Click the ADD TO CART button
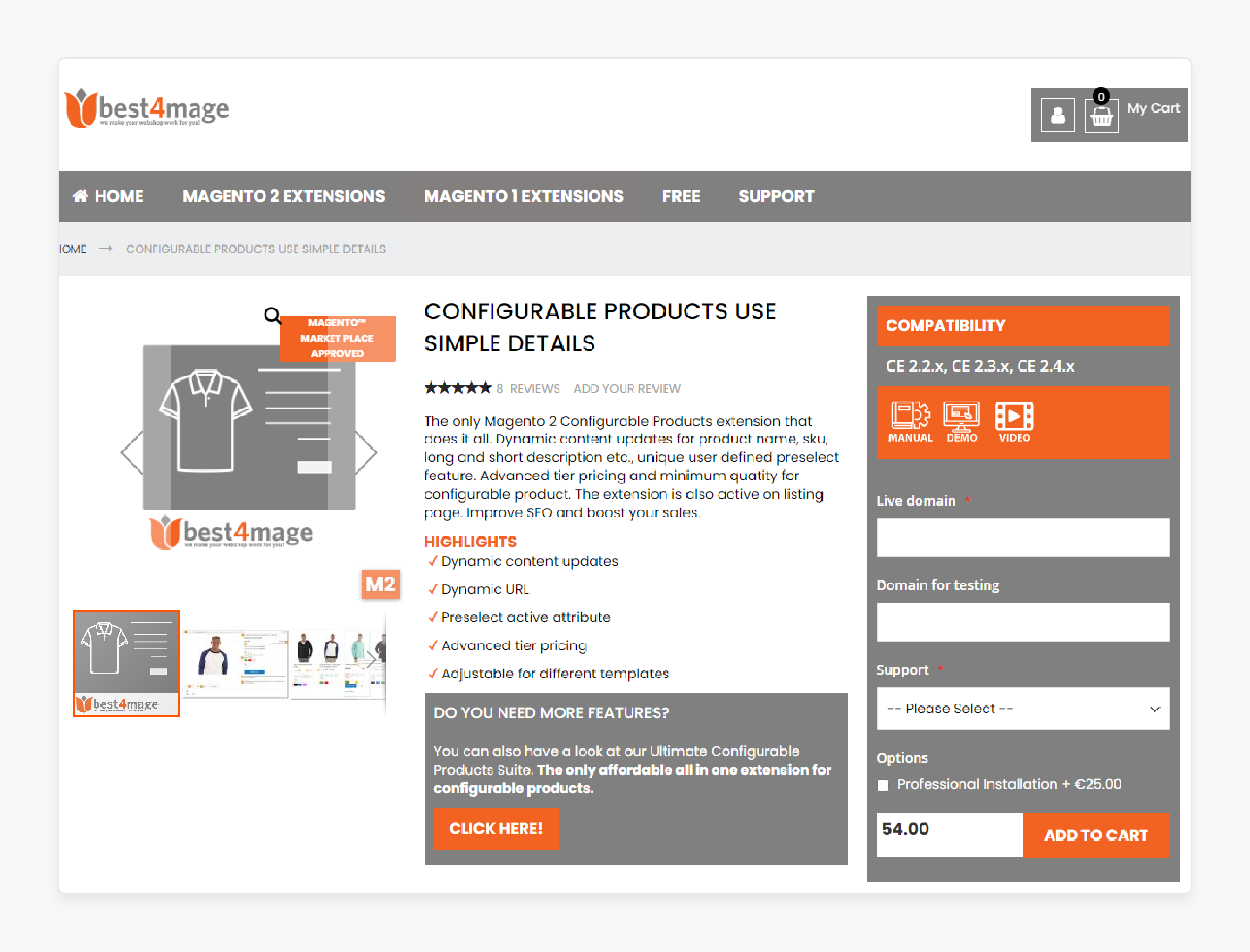This screenshot has height=952, width=1250. coord(1097,834)
